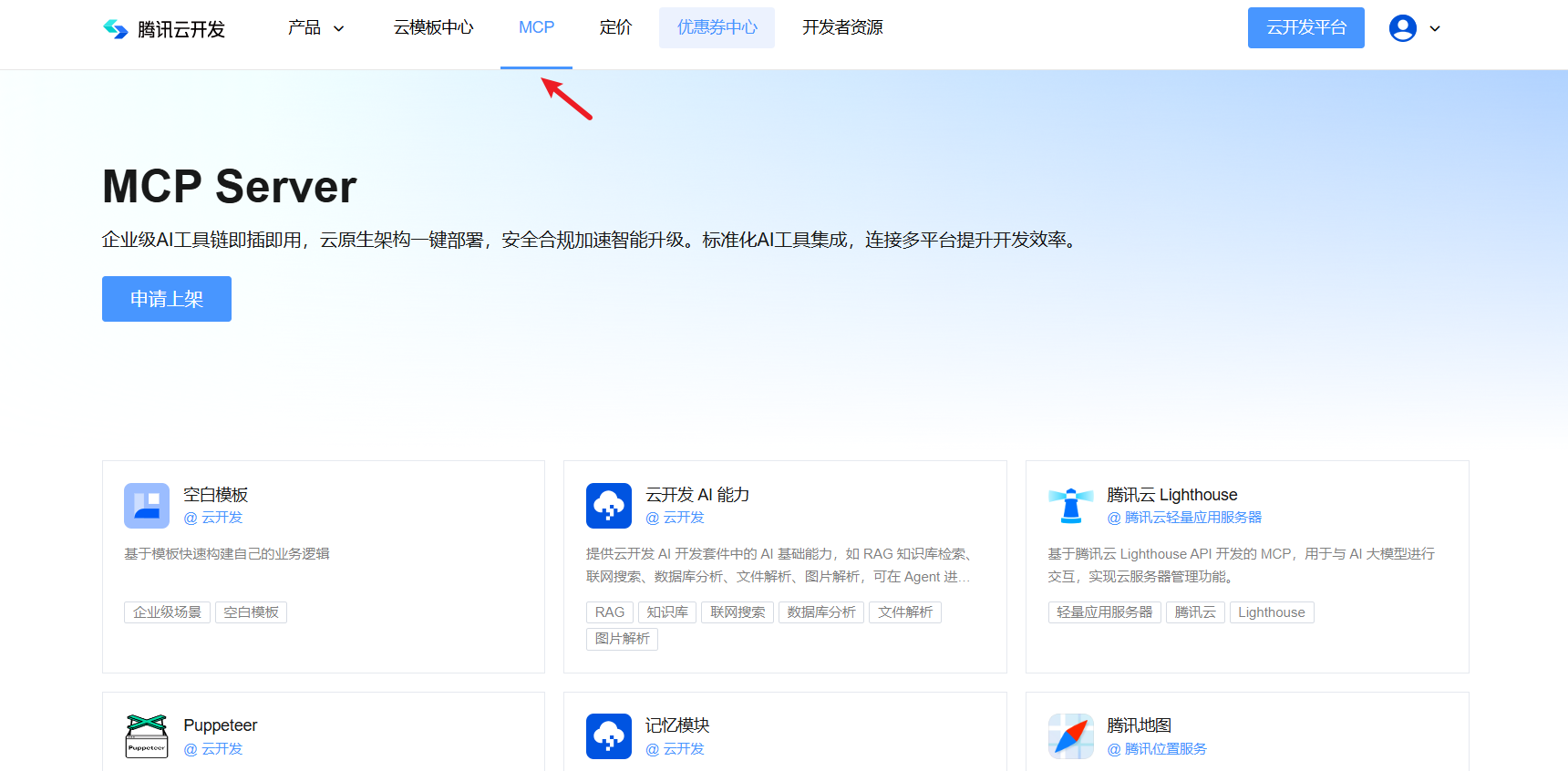
Task: Click the 腾讯云开发 brand text
Action: pyautogui.click(x=181, y=29)
